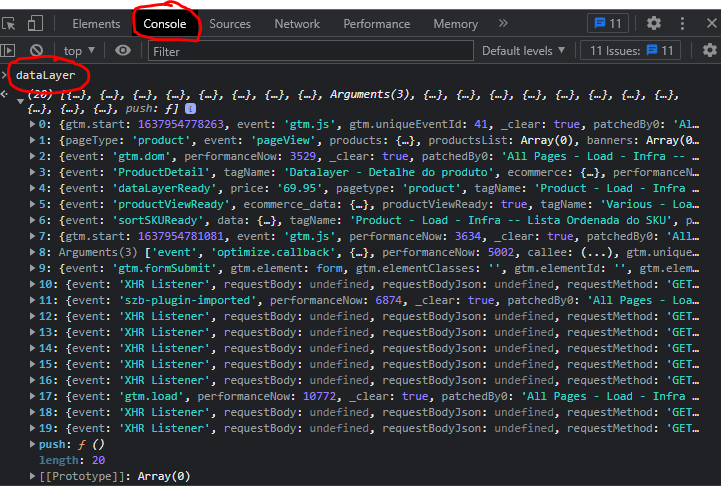Expand entry 18 XHR Listener event
721x486 pixels.
coord(32,412)
